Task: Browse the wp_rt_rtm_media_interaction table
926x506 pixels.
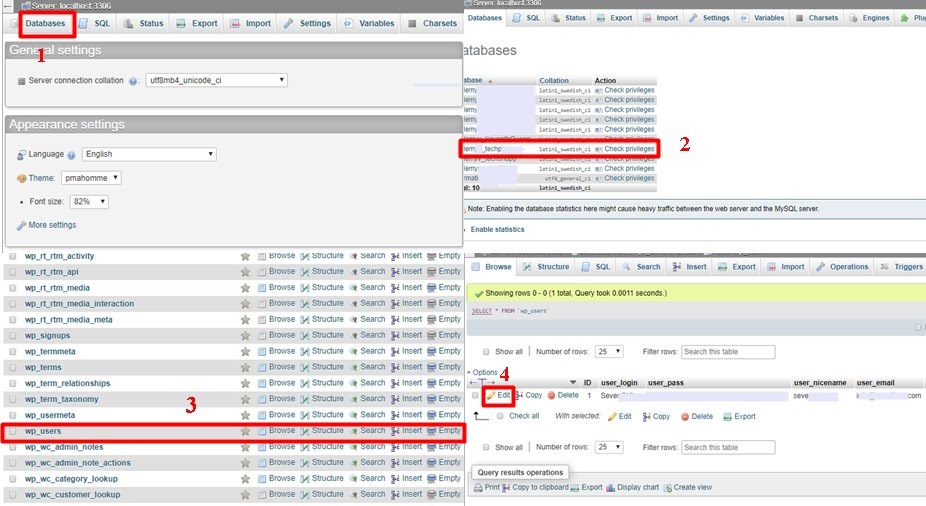Action: pyautogui.click(x=276, y=303)
